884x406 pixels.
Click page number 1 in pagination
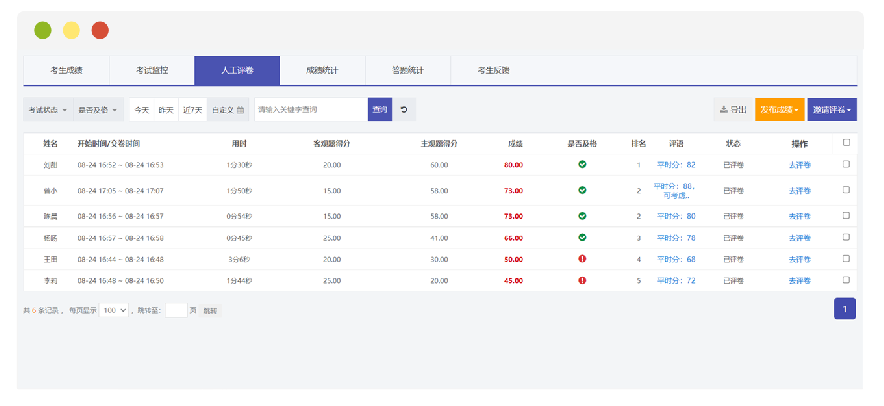click(844, 309)
